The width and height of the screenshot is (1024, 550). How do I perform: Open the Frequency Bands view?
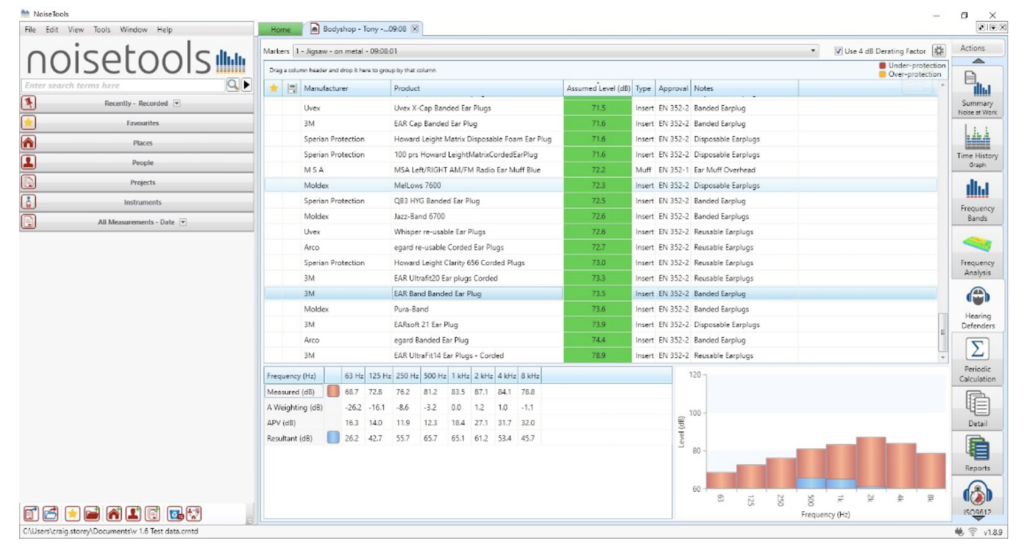[976, 199]
